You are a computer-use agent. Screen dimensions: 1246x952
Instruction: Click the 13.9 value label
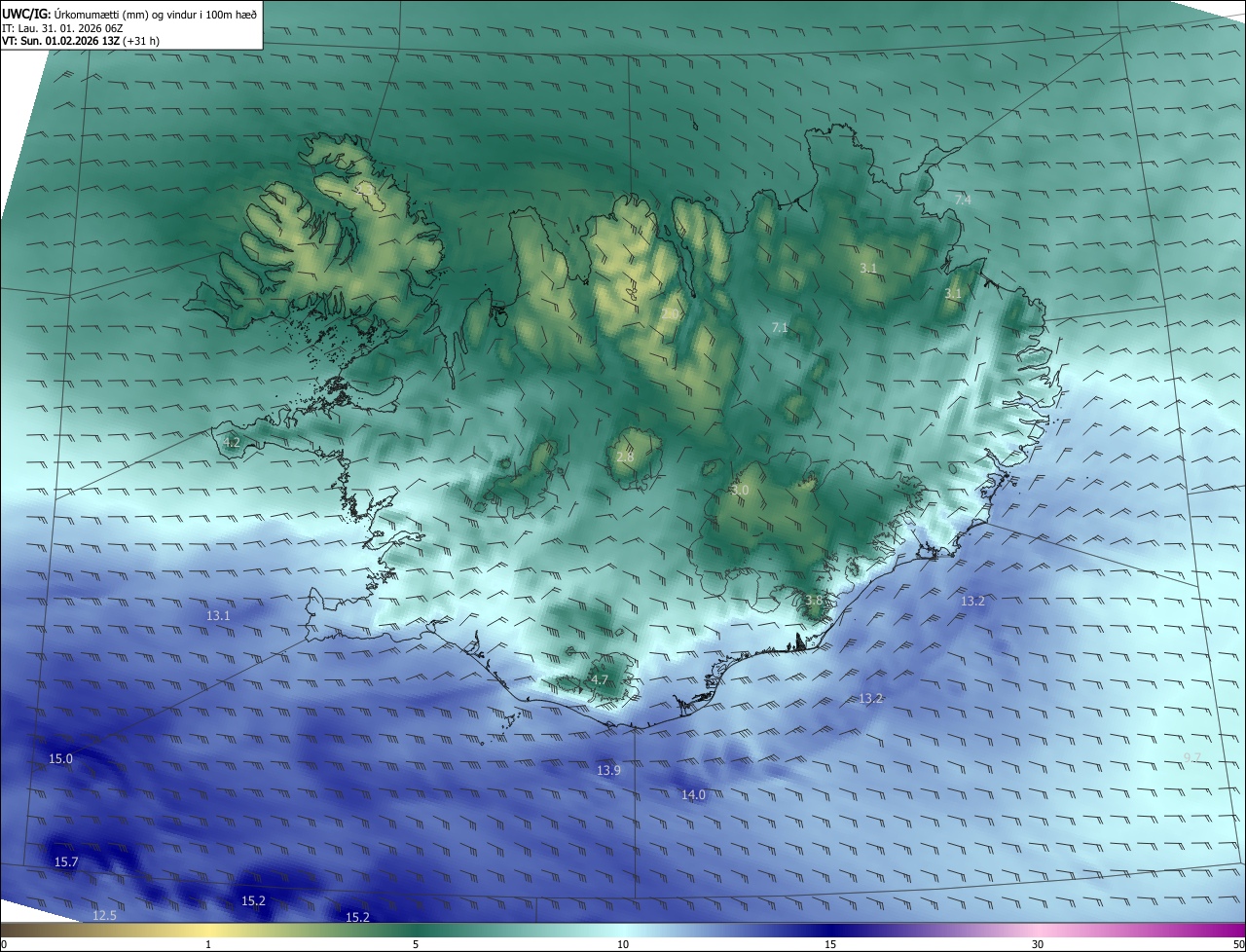[608, 770]
